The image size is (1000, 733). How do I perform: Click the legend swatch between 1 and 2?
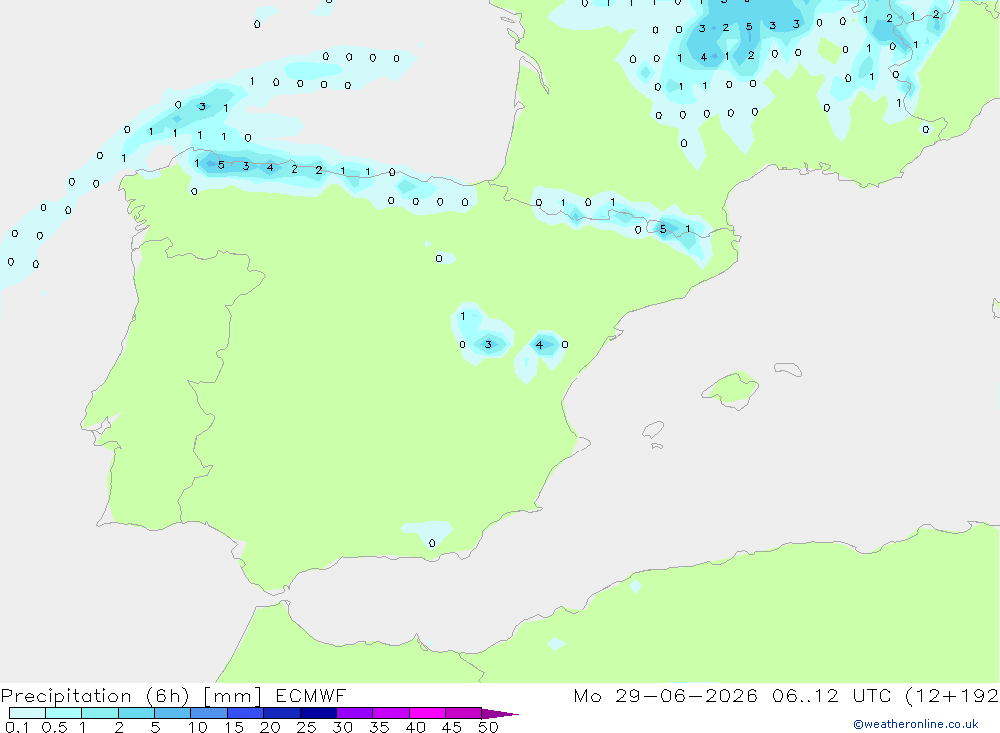(x=99, y=713)
